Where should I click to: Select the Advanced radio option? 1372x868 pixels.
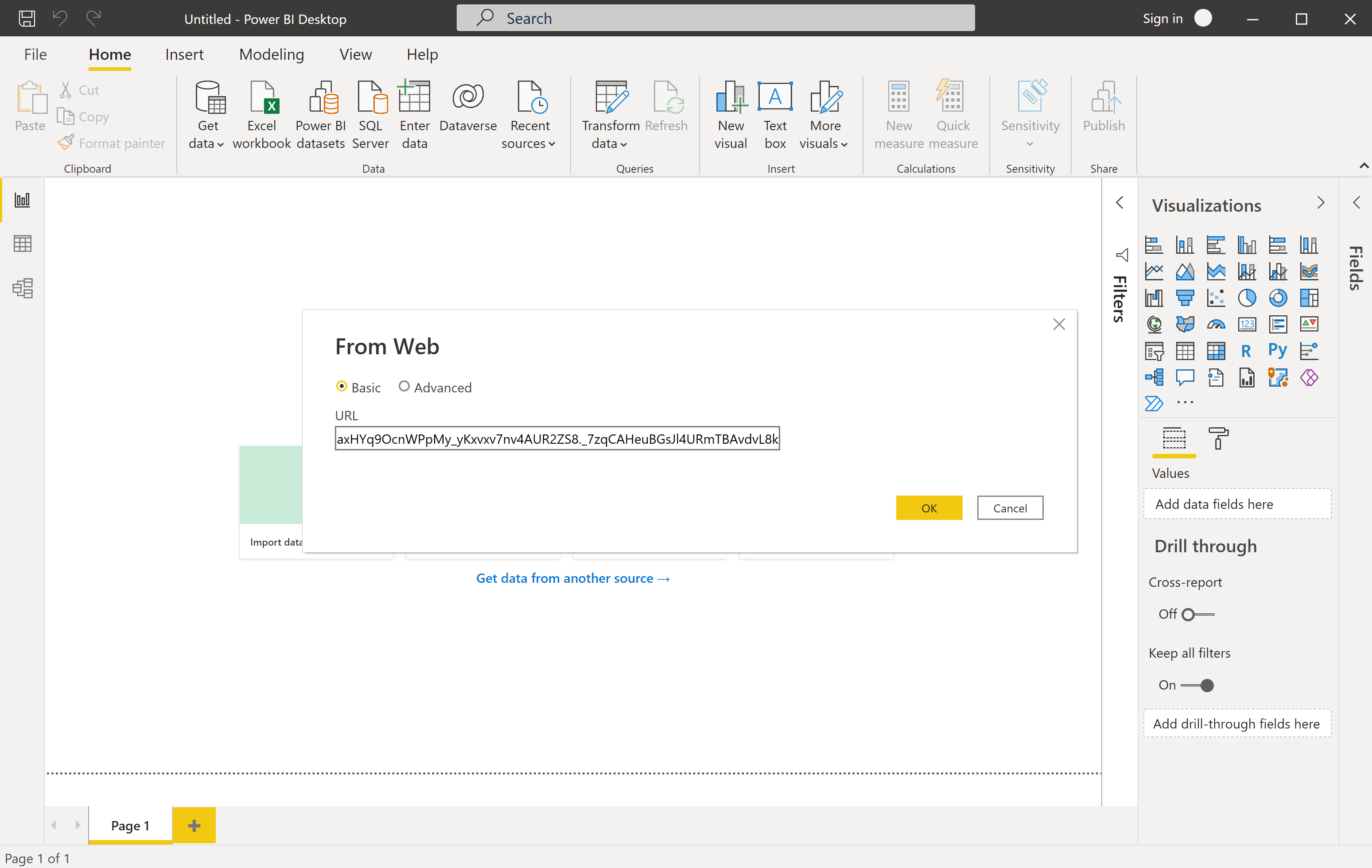point(404,387)
